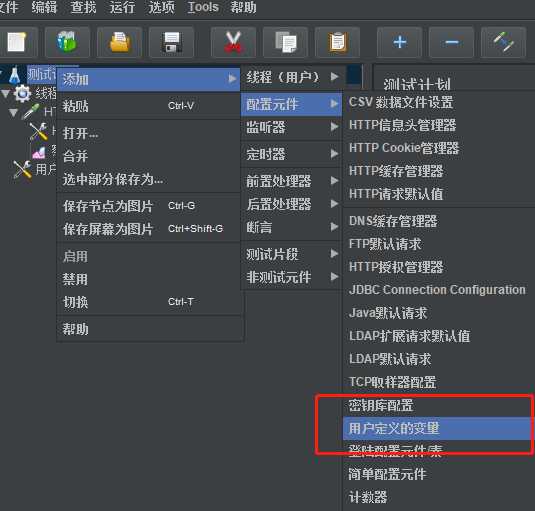Choose 合并 in the context menu
Viewport: 535px width, 511px height.
pyautogui.click(x=148, y=156)
